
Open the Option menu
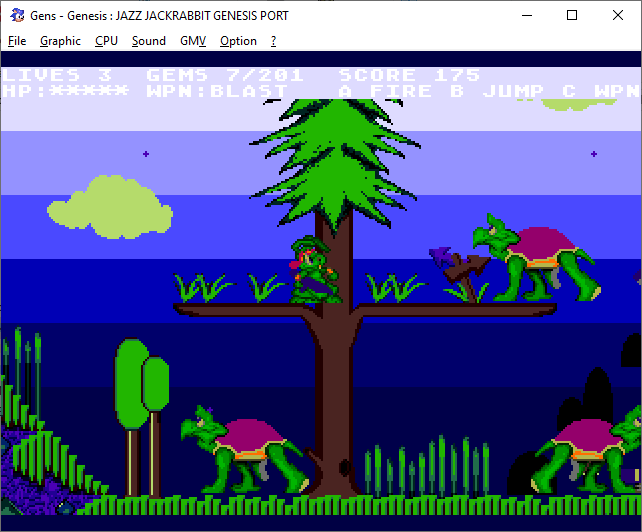(238, 41)
